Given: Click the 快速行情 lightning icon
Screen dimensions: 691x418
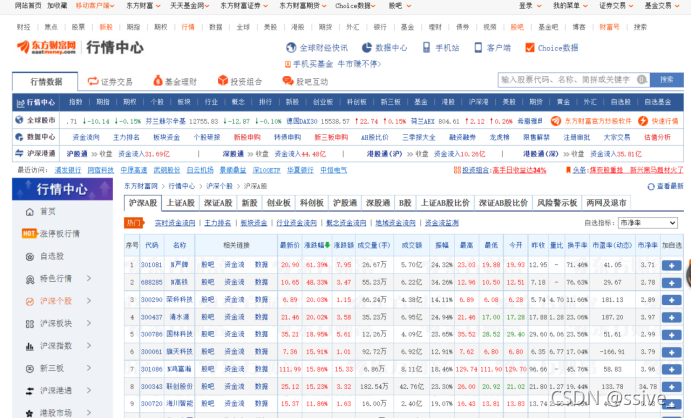Looking at the screenshot, I should coord(643,121).
